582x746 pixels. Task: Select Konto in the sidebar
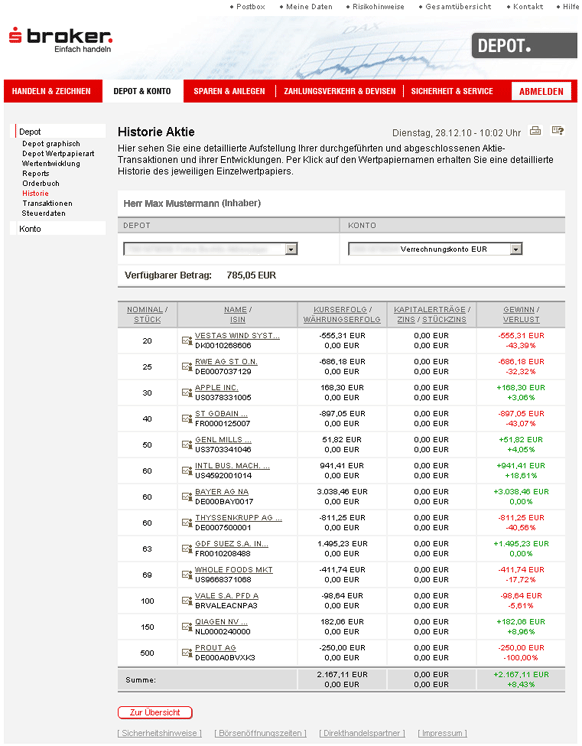[30, 229]
